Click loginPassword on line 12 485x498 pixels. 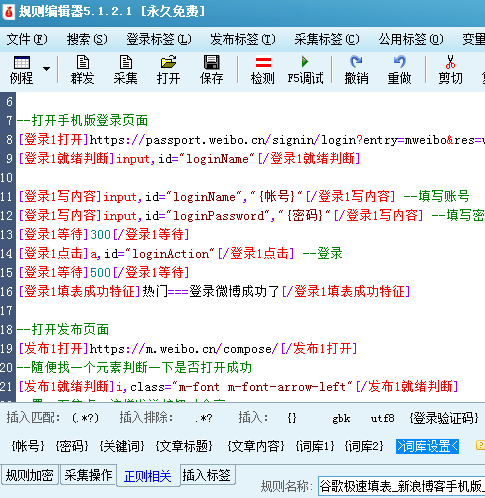click(218, 216)
